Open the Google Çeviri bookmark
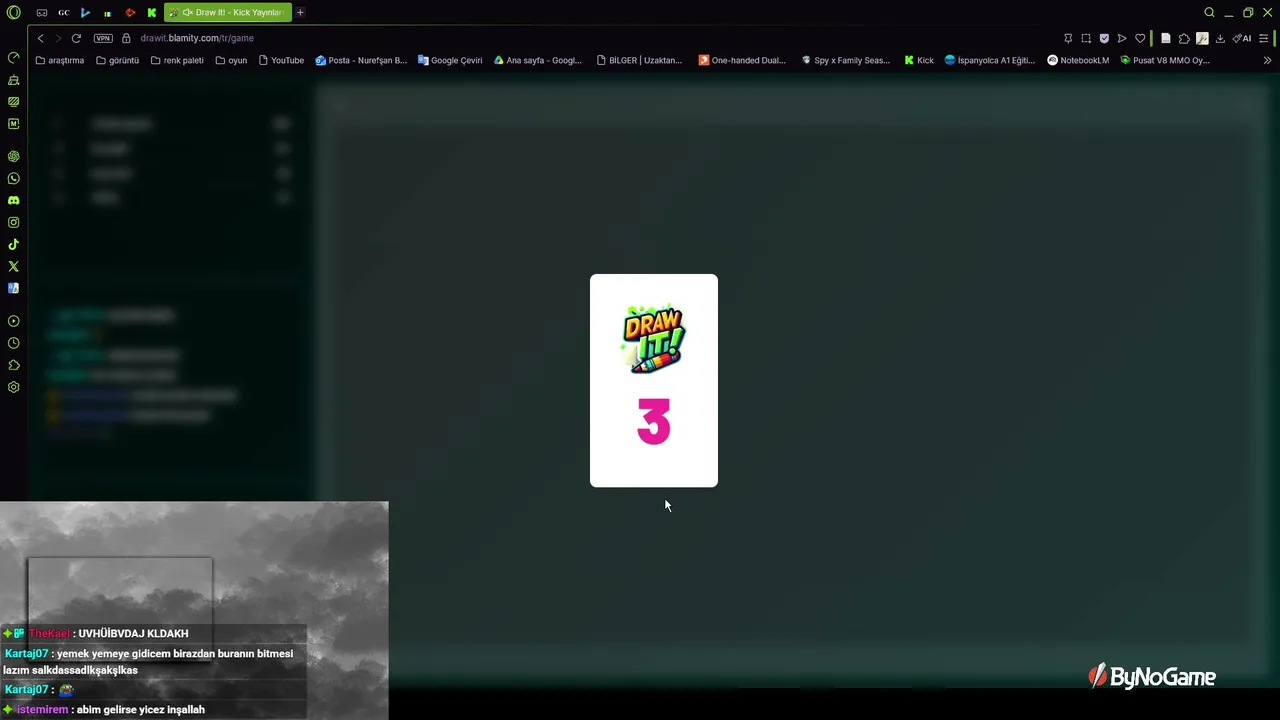Screen dimensions: 1280x720 tap(450, 60)
